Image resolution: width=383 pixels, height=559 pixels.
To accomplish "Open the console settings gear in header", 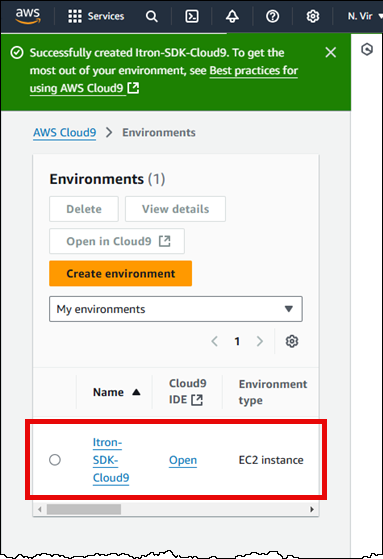I will point(313,16).
